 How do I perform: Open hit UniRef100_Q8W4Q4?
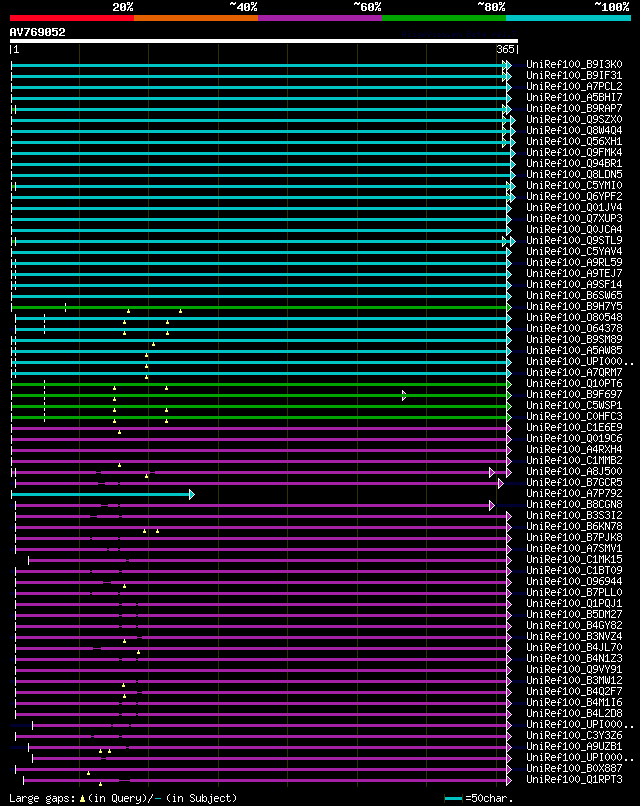tap(574, 131)
